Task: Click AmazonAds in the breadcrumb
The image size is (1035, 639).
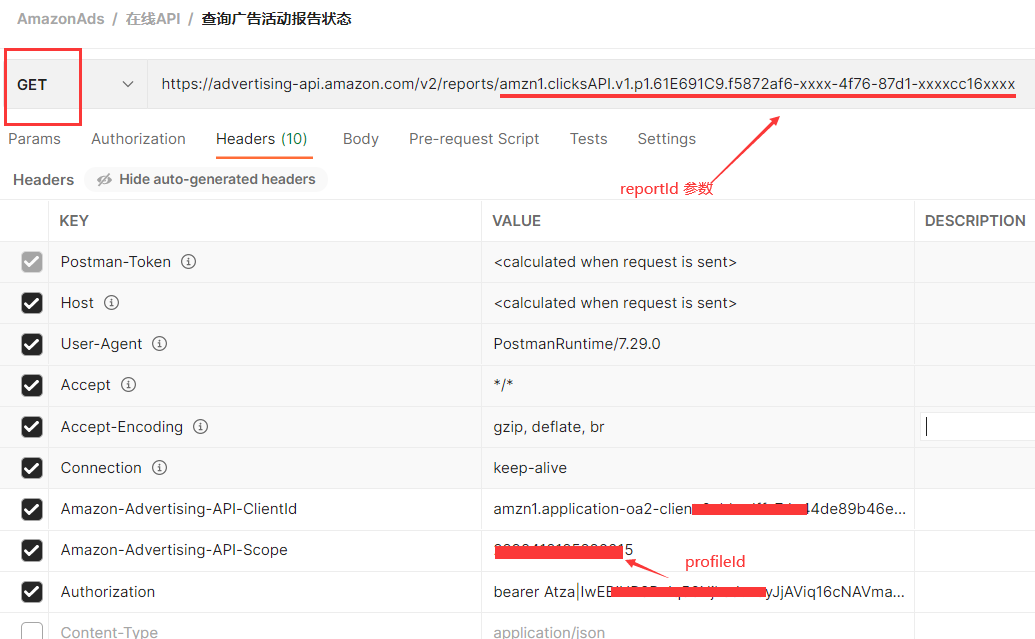Action: (61, 18)
